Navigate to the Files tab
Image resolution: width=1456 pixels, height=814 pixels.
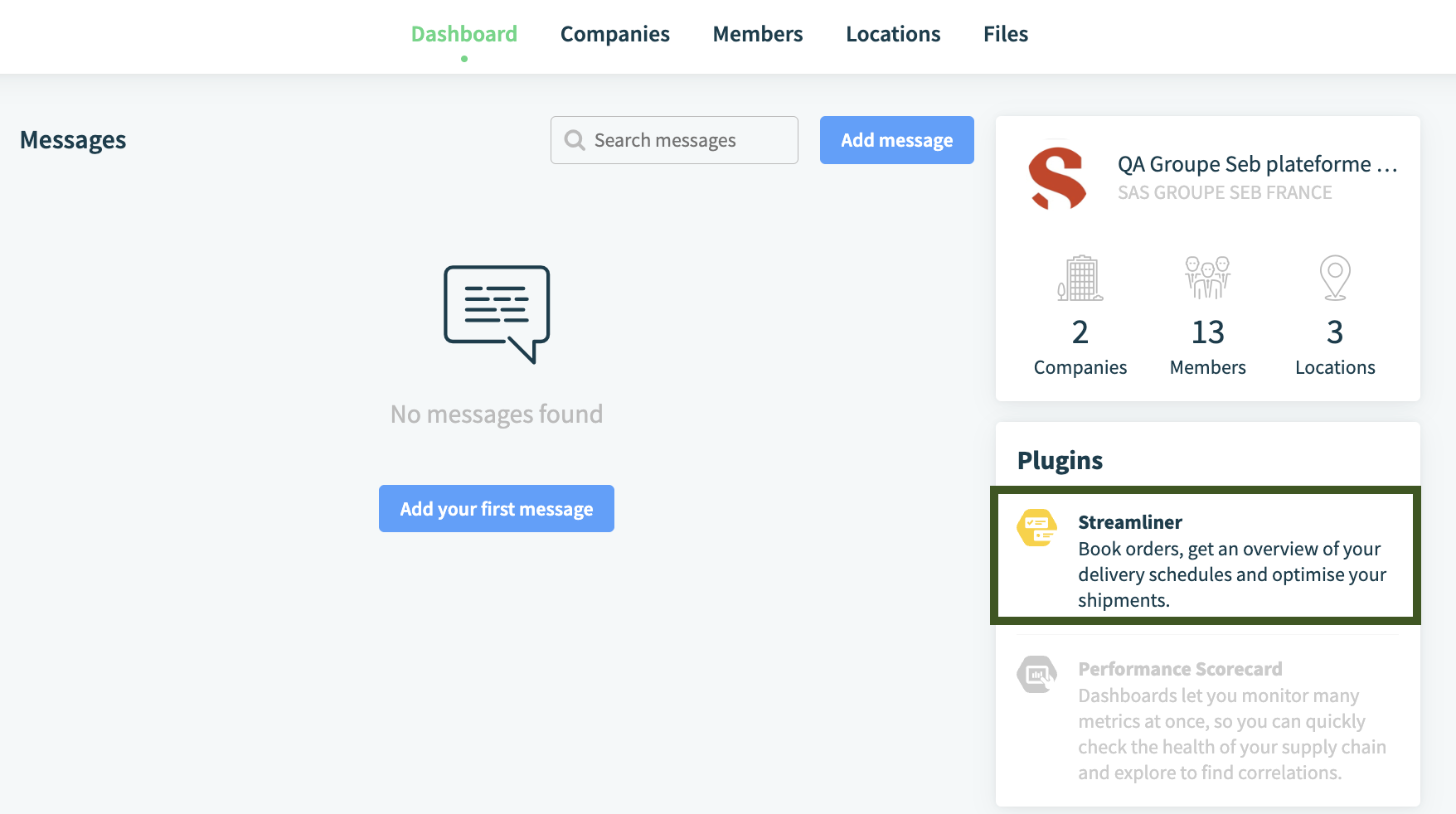(x=1005, y=34)
